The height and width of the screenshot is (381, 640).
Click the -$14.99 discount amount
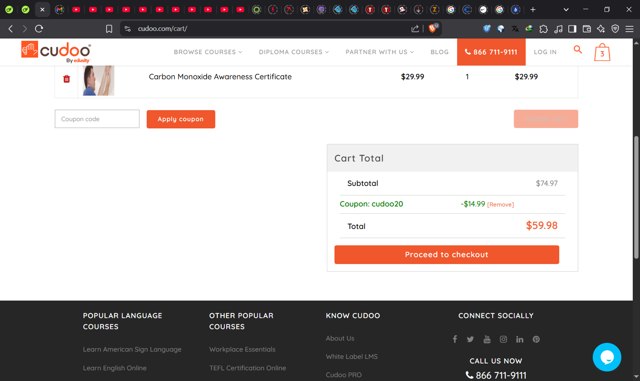pyautogui.click(x=473, y=204)
